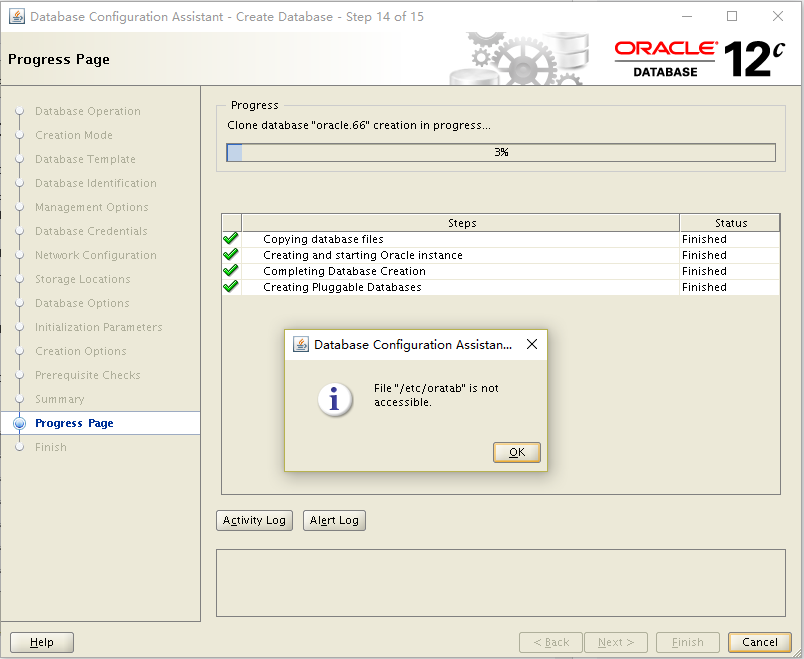Select row 'Creating Pluggable Databases'

pos(501,287)
